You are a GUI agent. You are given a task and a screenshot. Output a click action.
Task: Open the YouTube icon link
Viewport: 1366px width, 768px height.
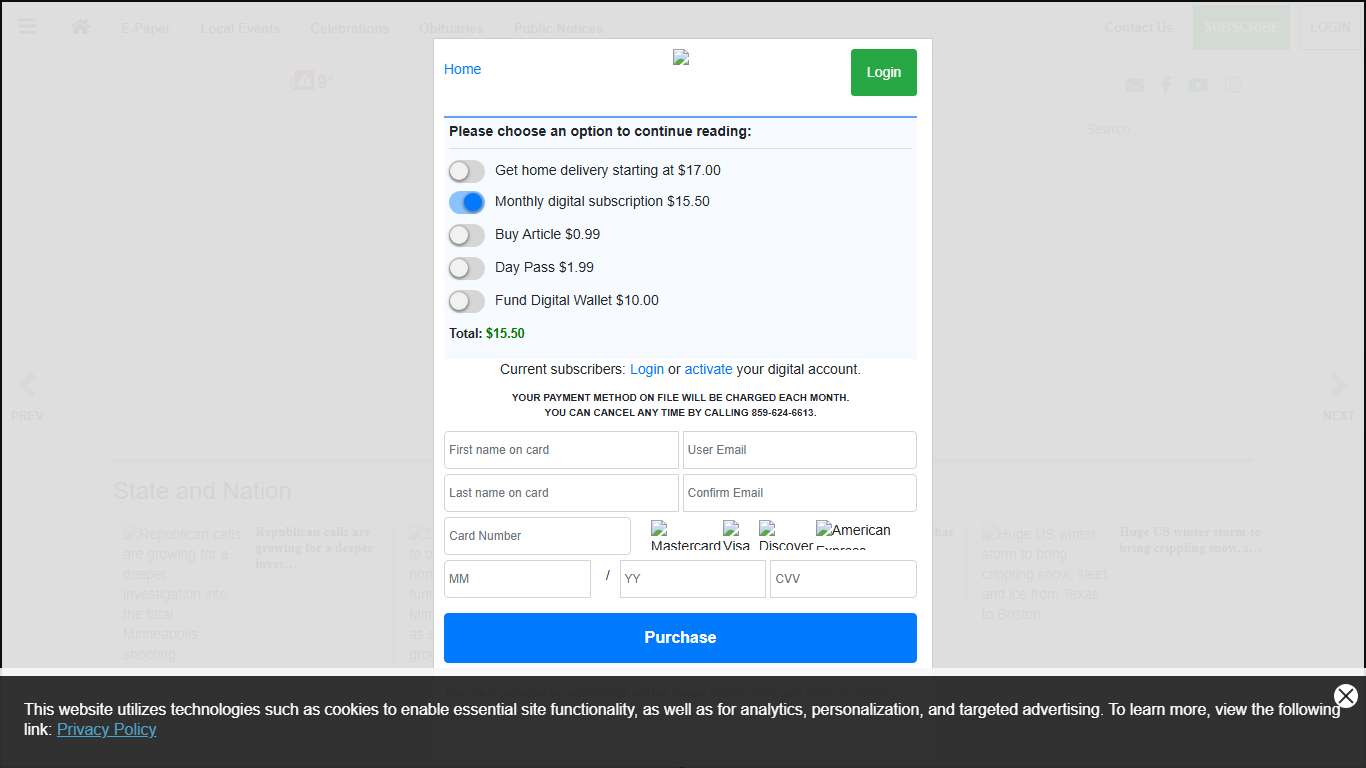[x=1198, y=85]
